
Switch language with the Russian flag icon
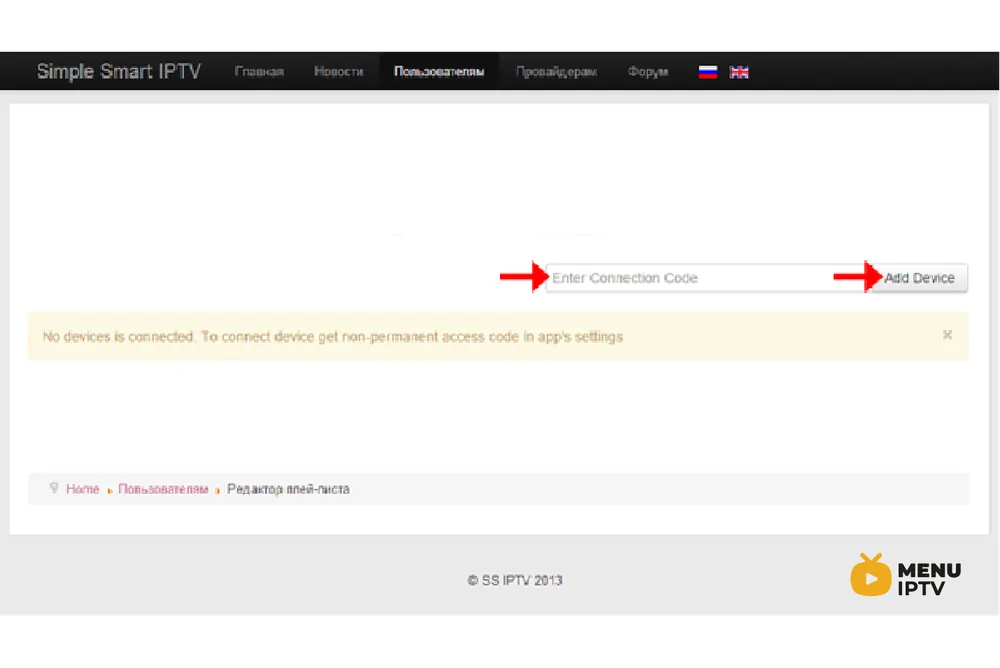[708, 72]
